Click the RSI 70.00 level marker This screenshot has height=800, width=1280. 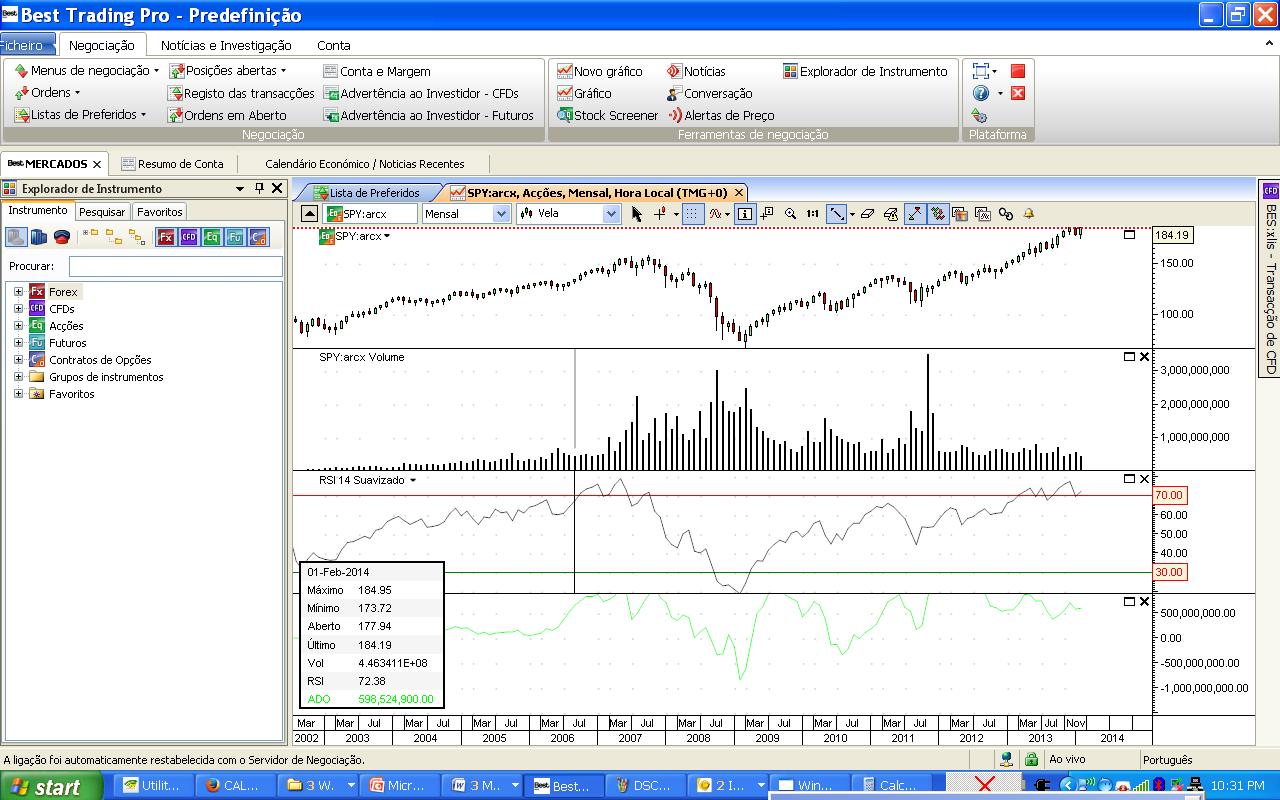tap(1168, 495)
